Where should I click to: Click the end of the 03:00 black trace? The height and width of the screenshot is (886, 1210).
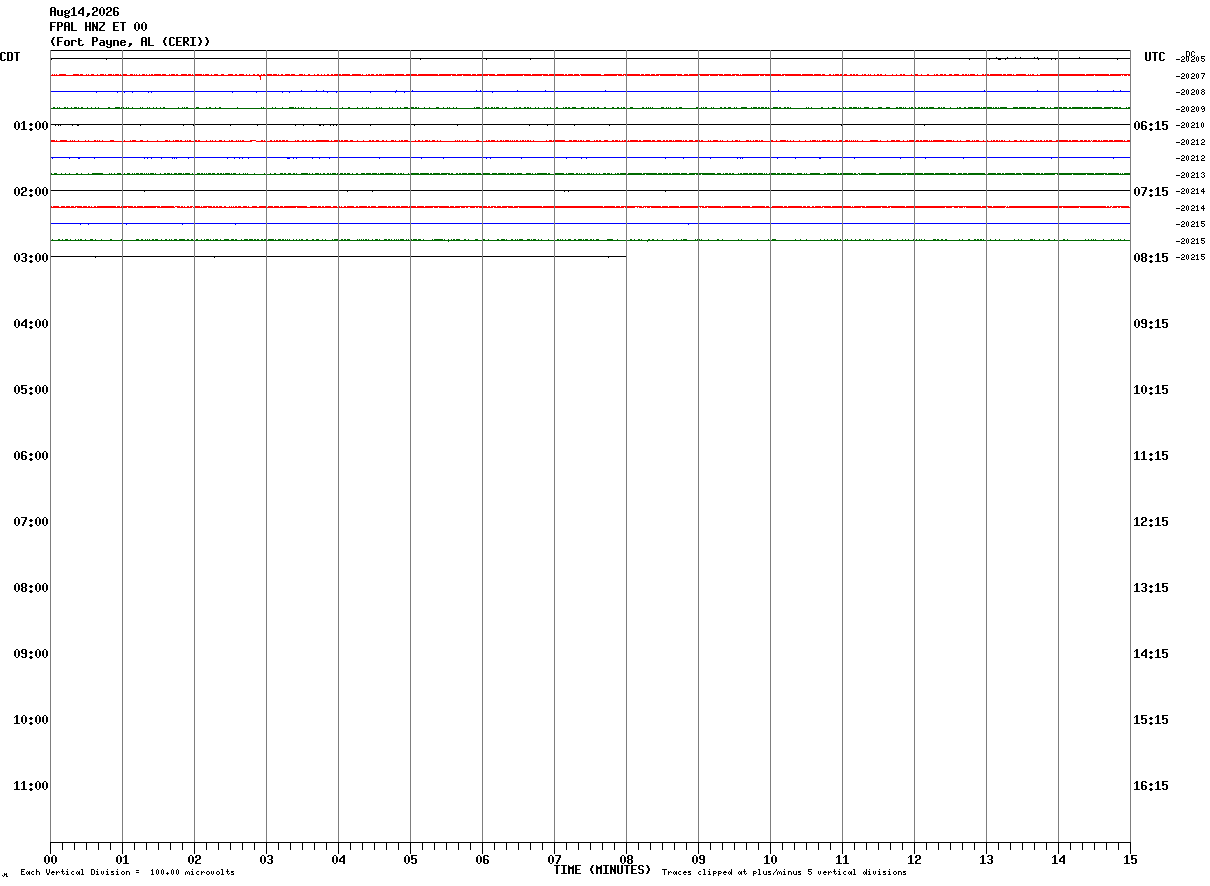(x=625, y=257)
